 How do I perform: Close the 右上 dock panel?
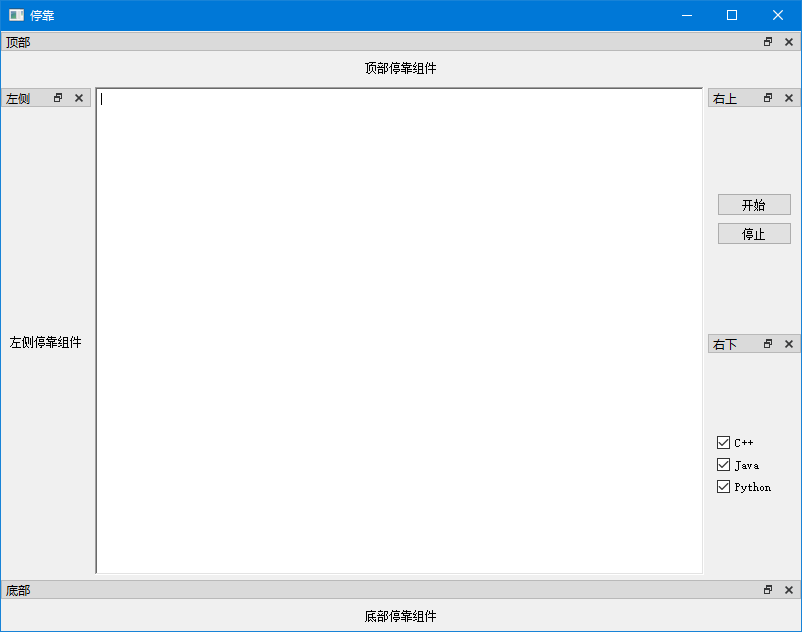point(789,98)
